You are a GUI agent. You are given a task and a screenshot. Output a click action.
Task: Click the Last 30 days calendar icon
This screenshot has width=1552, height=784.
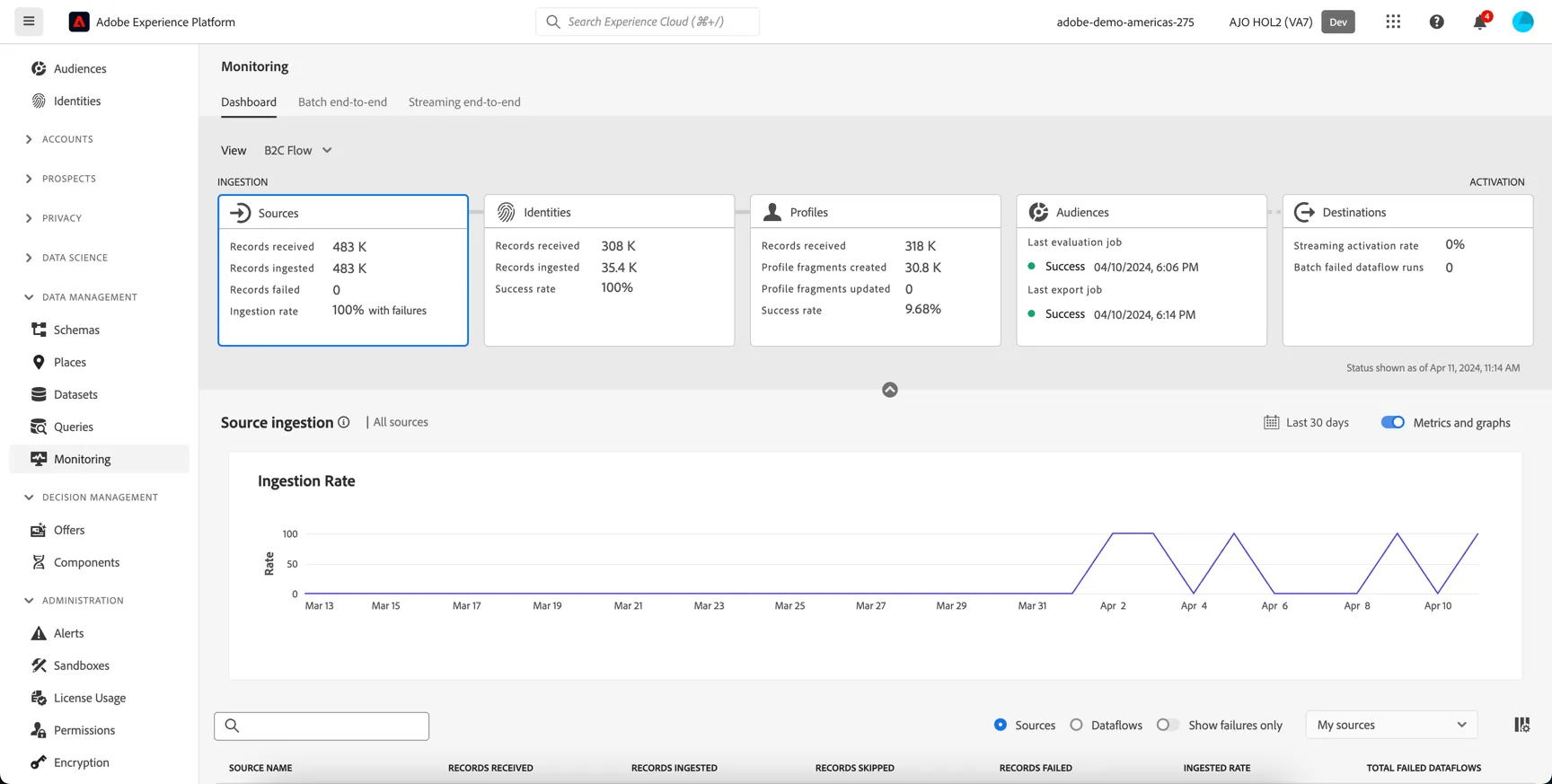tap(1271, 422)
